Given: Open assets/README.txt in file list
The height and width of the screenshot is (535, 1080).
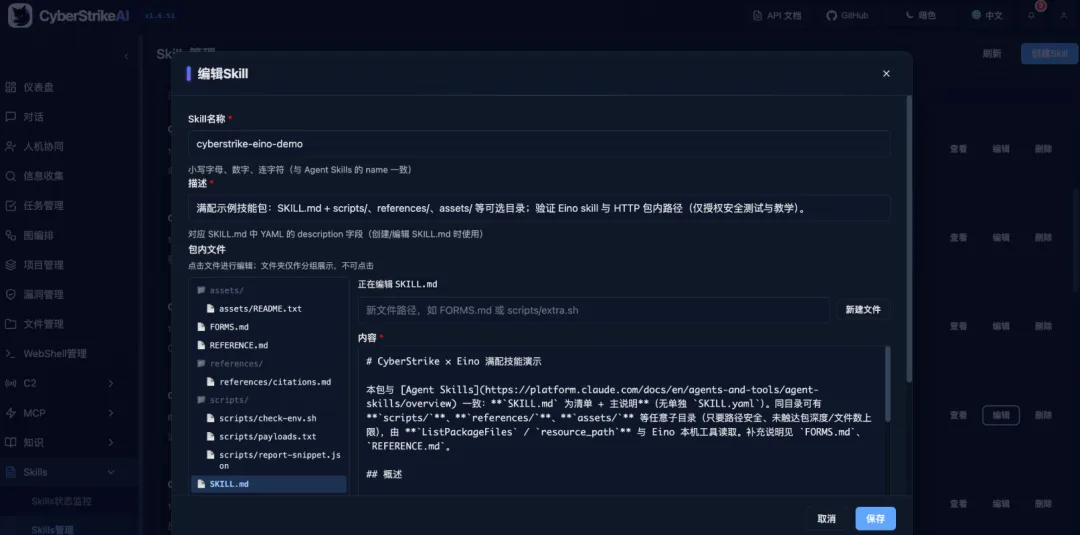Looking at the screenshot, I should point(269,308).
